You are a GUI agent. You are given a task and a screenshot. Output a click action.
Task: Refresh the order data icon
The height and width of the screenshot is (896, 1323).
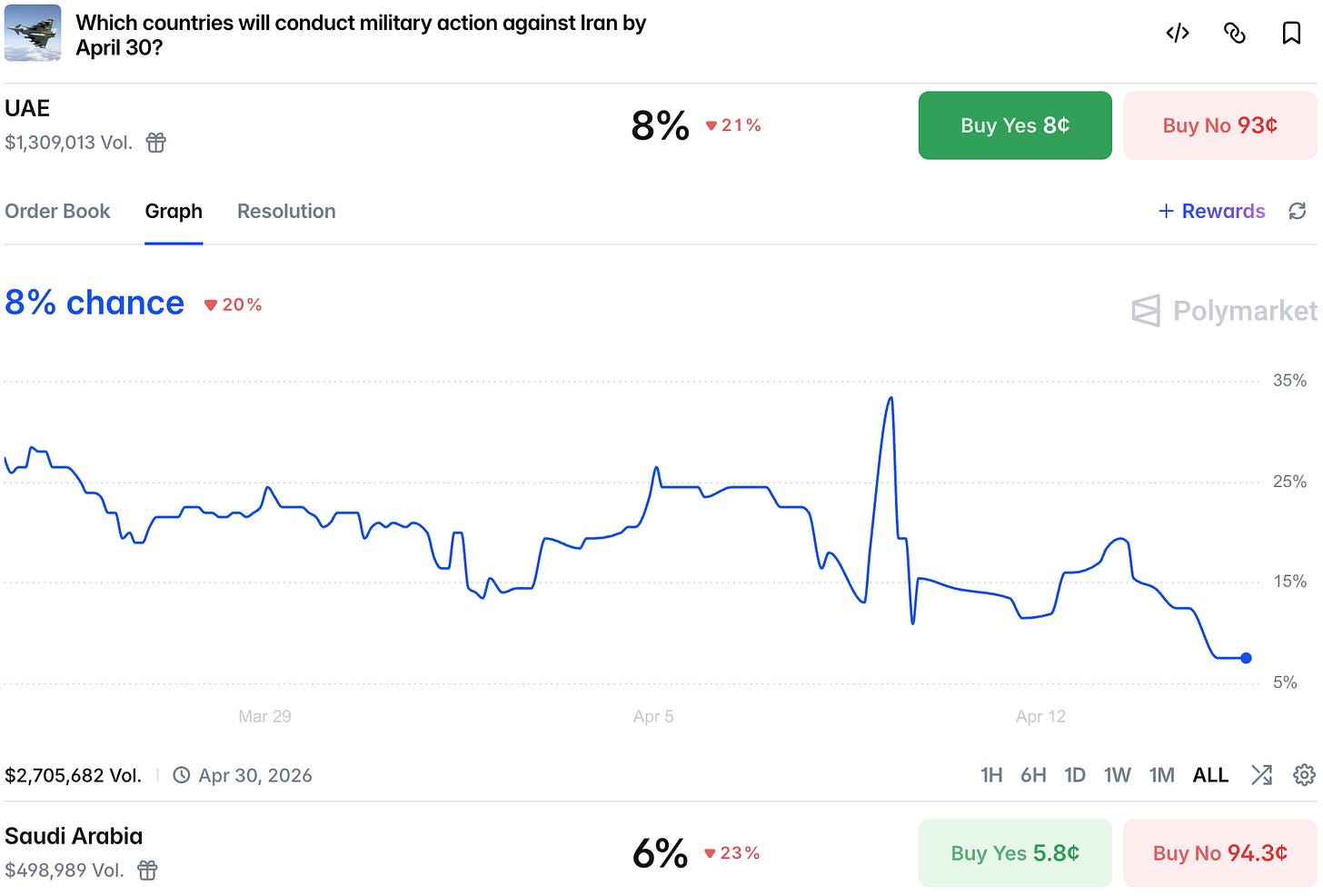point(1298,211)
